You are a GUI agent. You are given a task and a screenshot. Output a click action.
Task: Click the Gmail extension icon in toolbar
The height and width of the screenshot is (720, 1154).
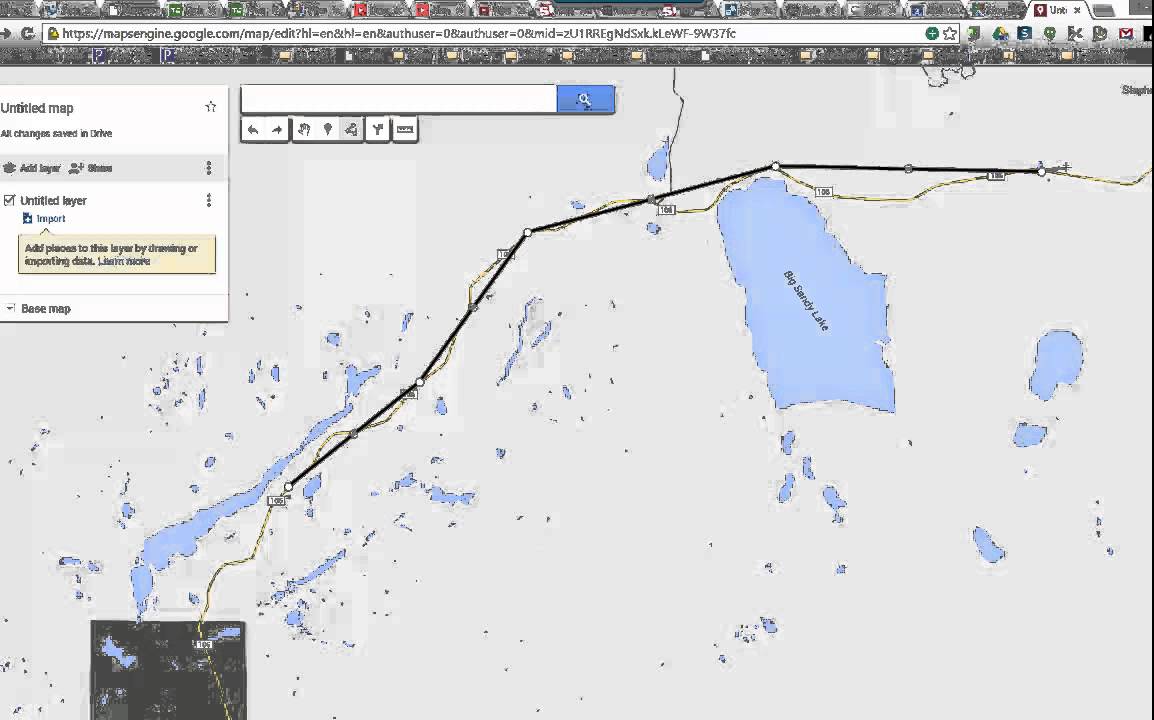pyautogui.click(x=1126, y=33)
